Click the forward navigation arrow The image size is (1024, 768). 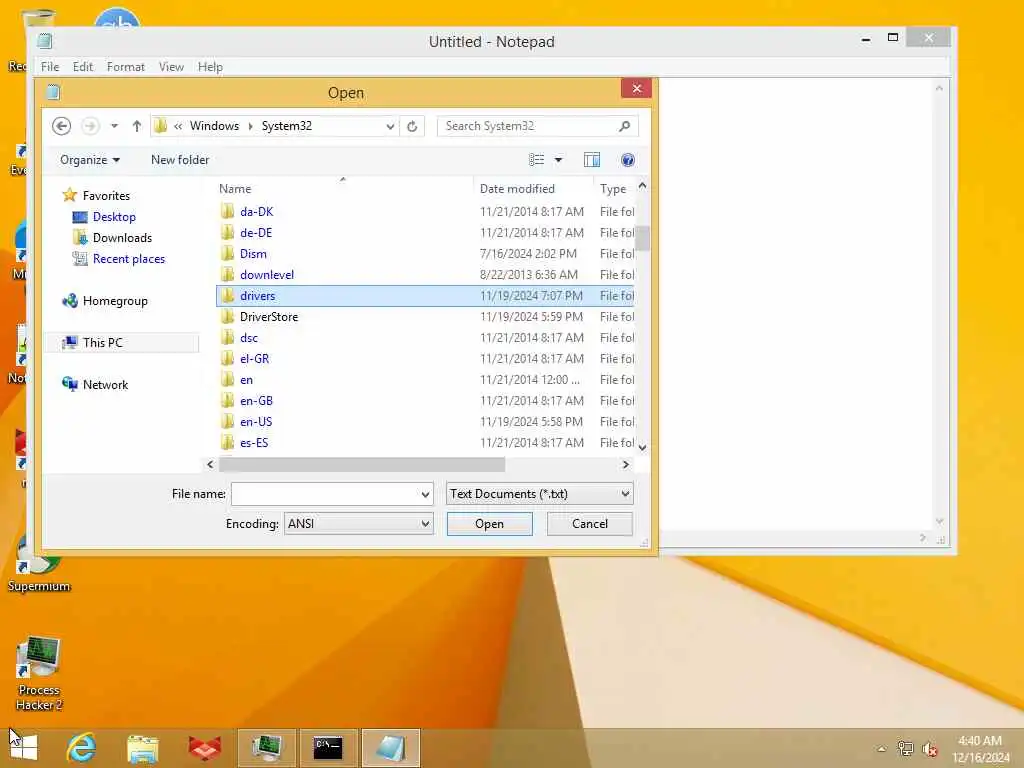[x=90, y=126]
